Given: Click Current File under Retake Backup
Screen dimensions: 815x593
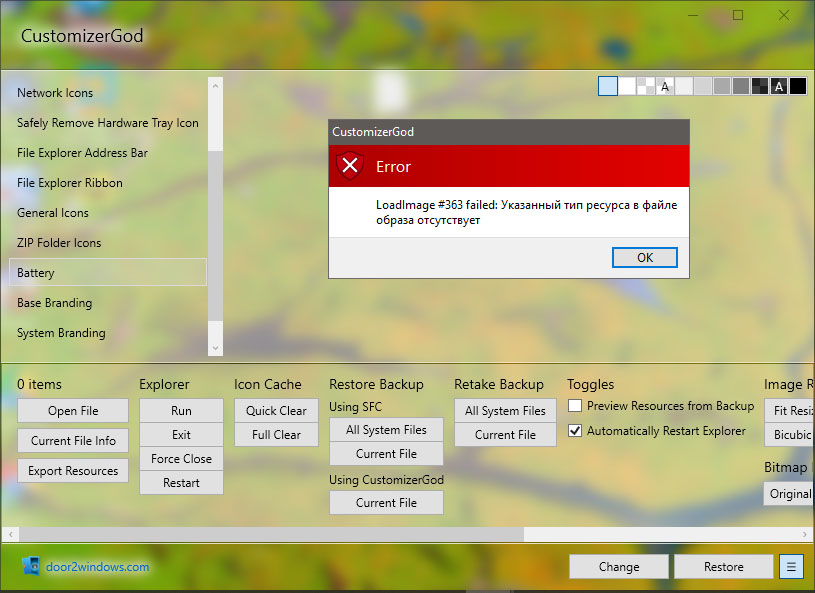Looking at the screenshot, I should click(505, 434).
